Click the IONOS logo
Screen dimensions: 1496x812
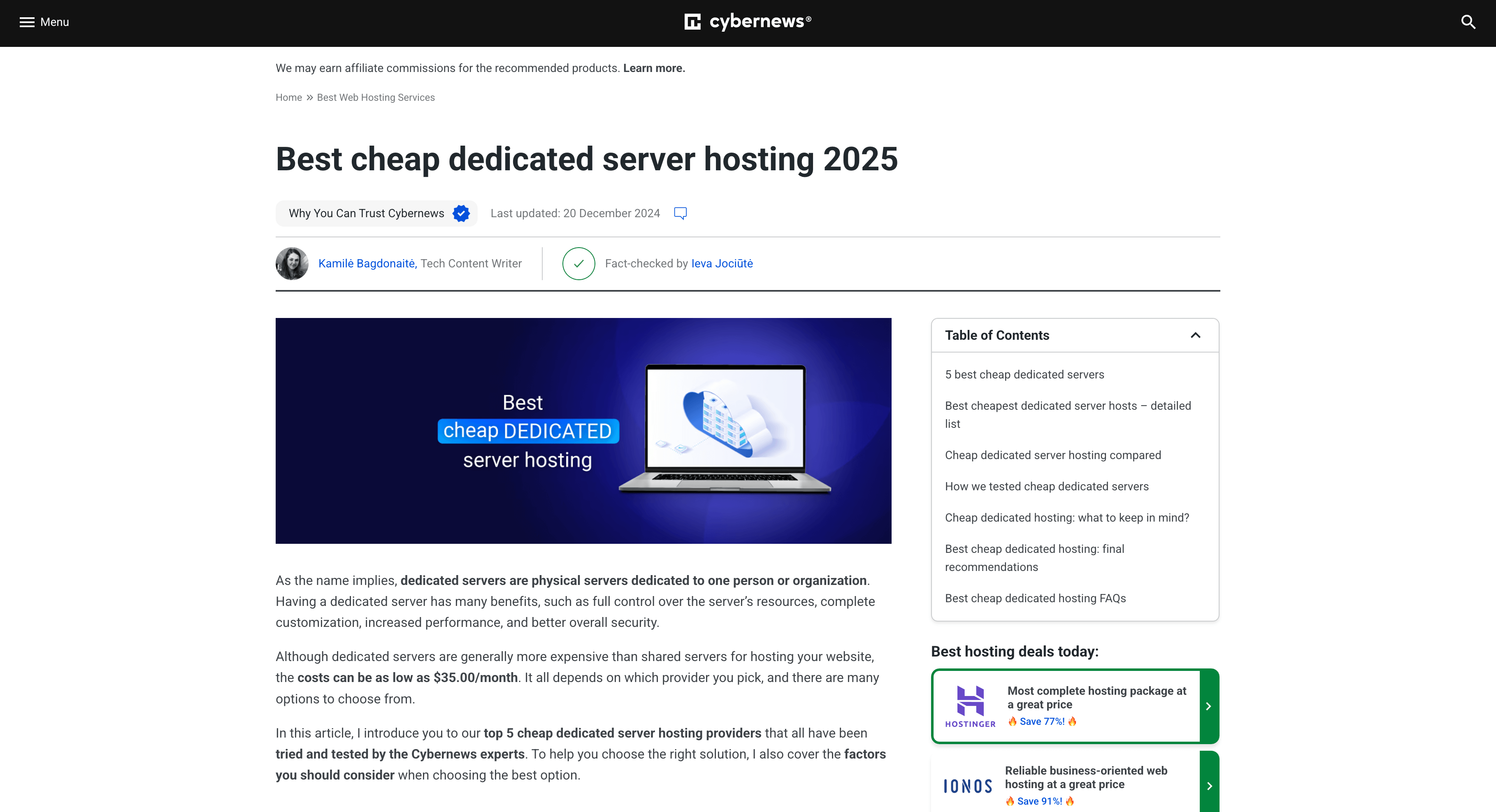968,786
